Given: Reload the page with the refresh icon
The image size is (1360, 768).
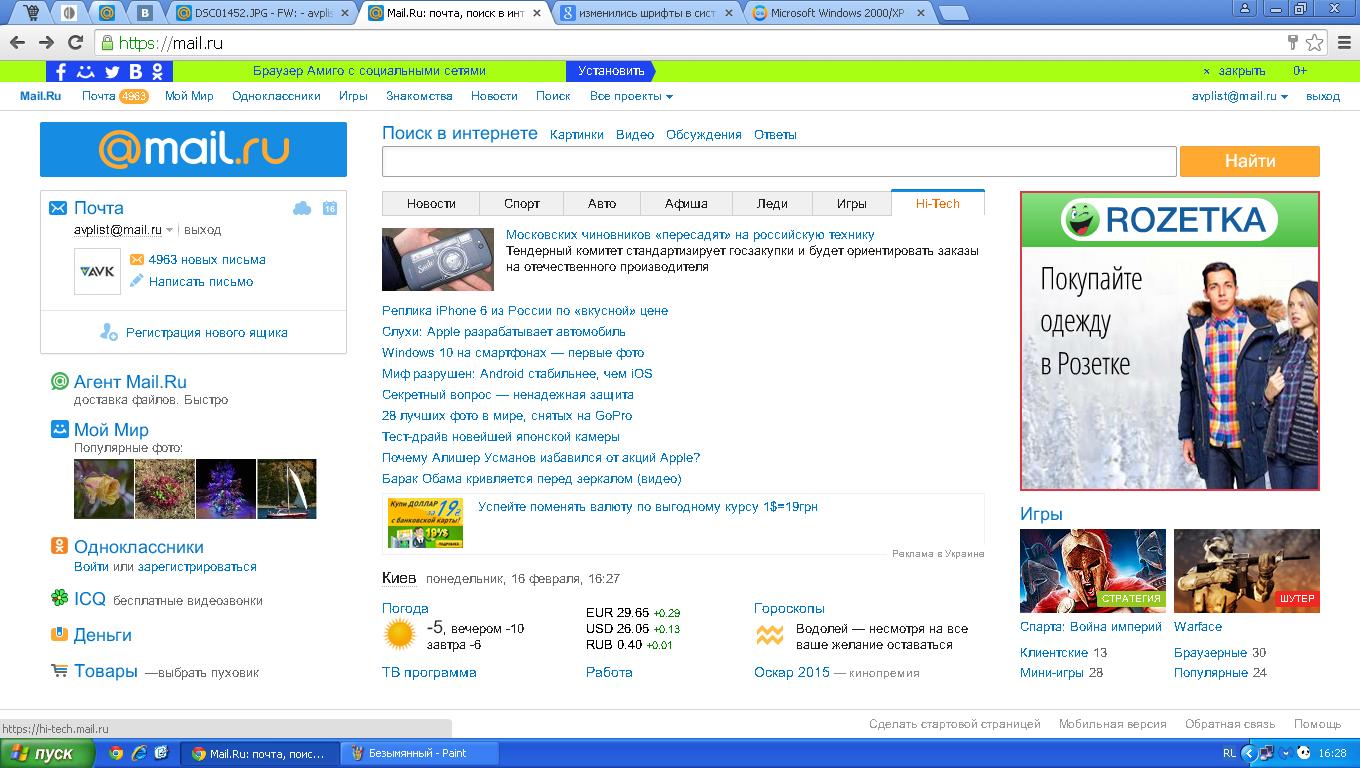Looking at the screenshot, I should click(75, 43).
